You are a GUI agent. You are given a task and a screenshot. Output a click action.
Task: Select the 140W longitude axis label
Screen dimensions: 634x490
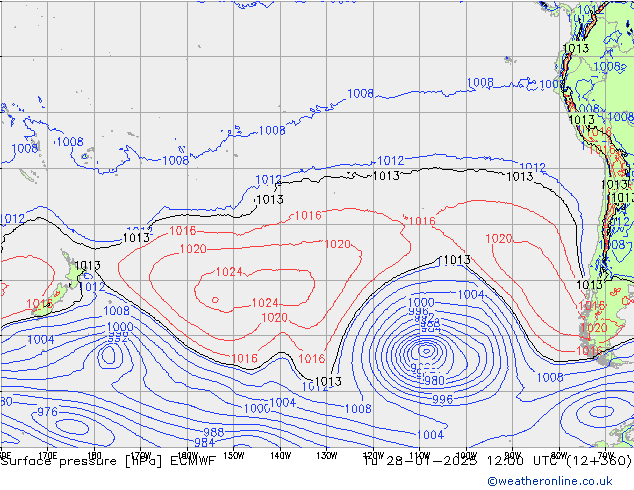tap(280, 453)
